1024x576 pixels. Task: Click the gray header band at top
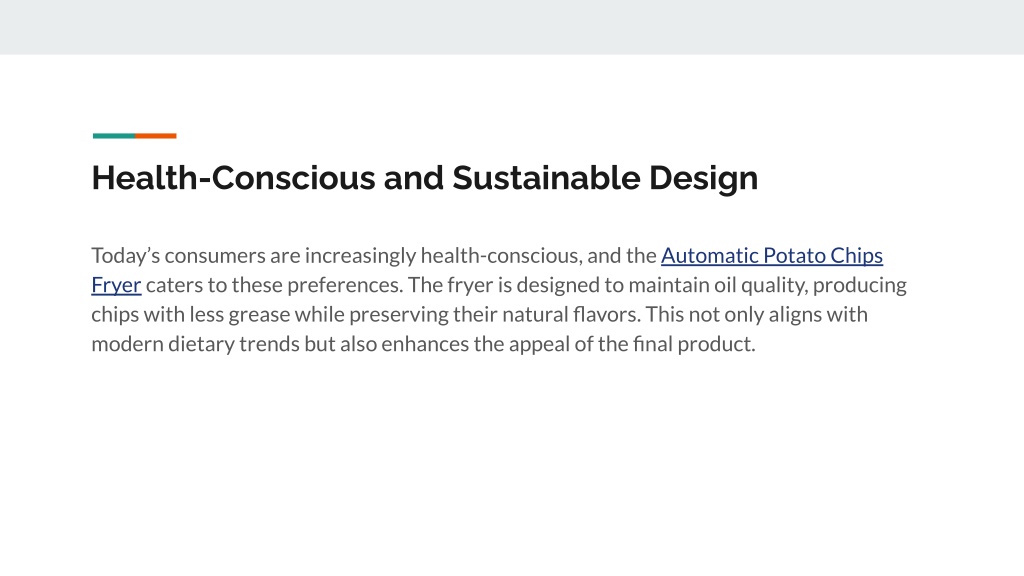(512, 27)
